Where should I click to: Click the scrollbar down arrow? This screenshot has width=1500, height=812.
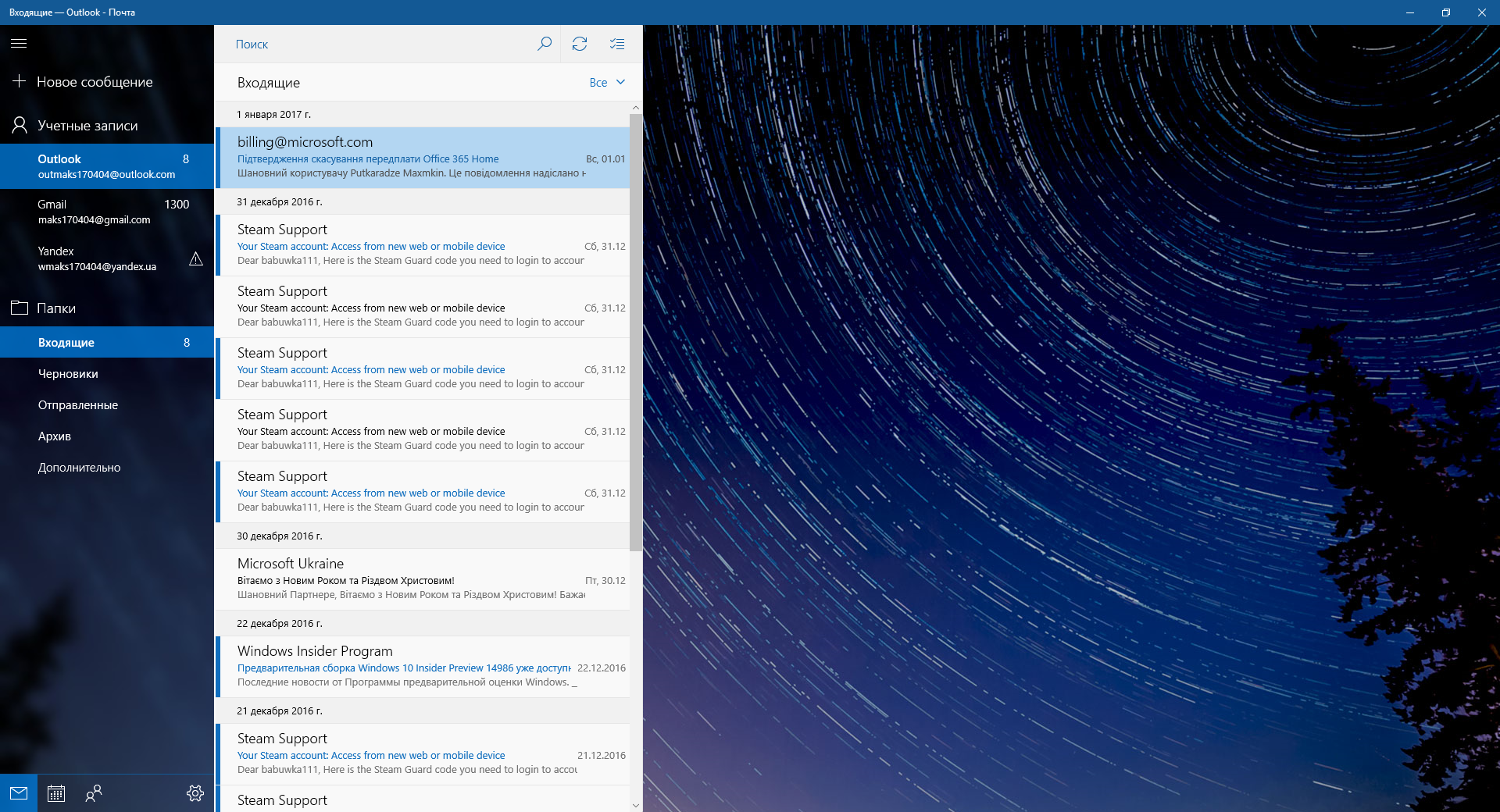[x=636, y=805]
